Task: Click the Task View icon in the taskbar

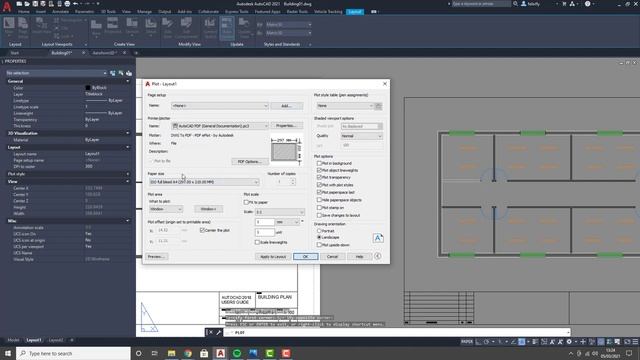Action: click(155, 353)
